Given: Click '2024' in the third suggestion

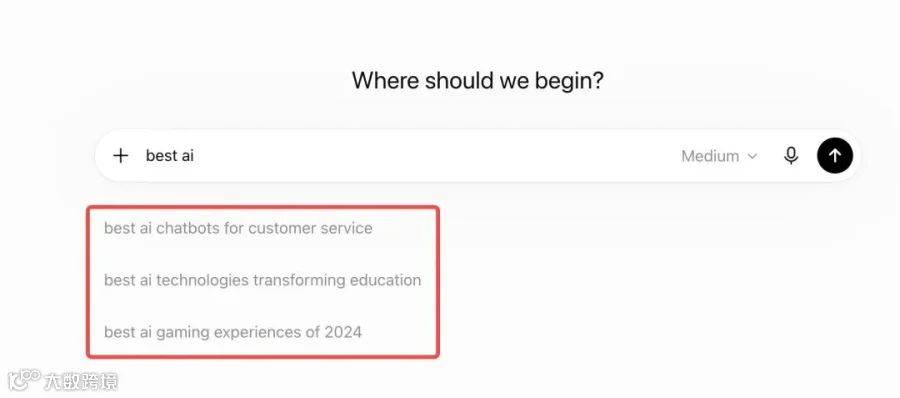Looking at the screenshot, I should point(343,332).
